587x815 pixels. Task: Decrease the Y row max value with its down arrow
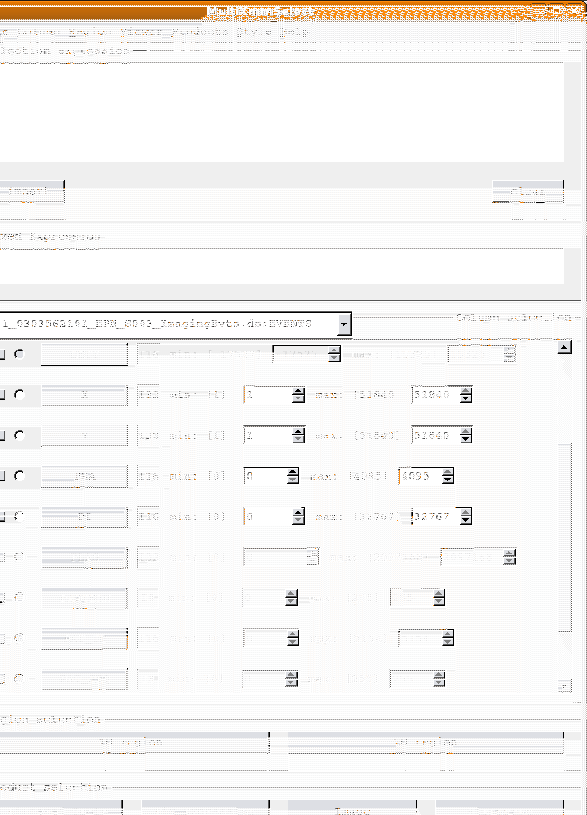(x=466, y=440)
